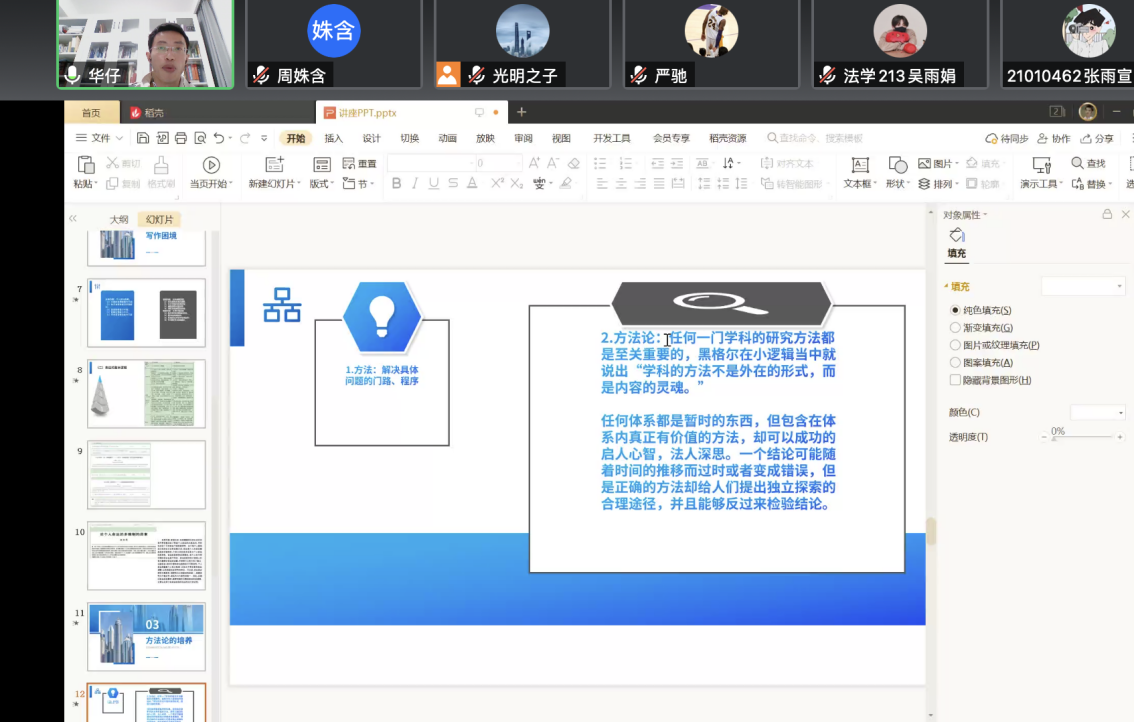
Task: Switch to the 插入 ribbon tab
Action: (x=333, y=138)
